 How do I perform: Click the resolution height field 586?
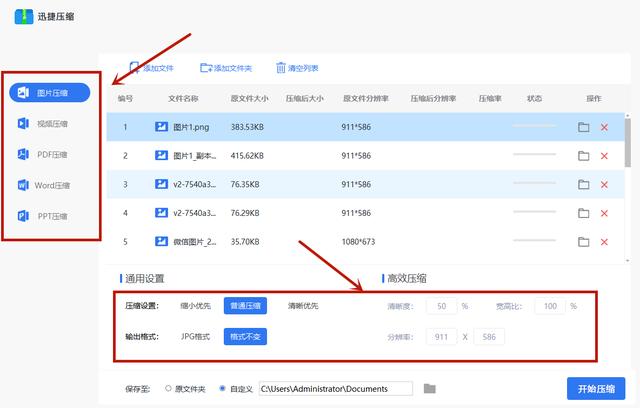pyautogui.click(x=489, y=337)
